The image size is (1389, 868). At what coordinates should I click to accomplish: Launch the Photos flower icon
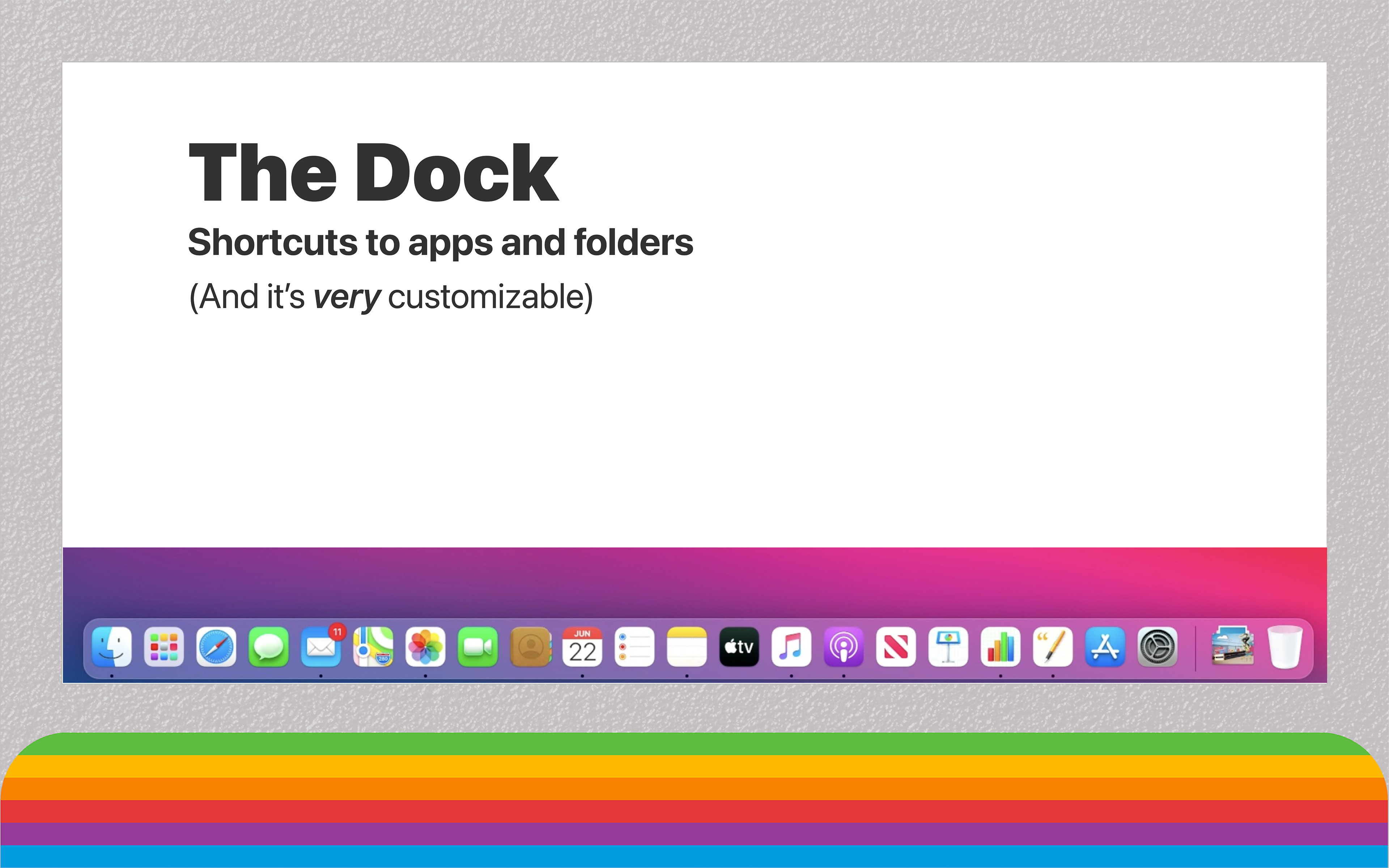(x=425, y=647)
